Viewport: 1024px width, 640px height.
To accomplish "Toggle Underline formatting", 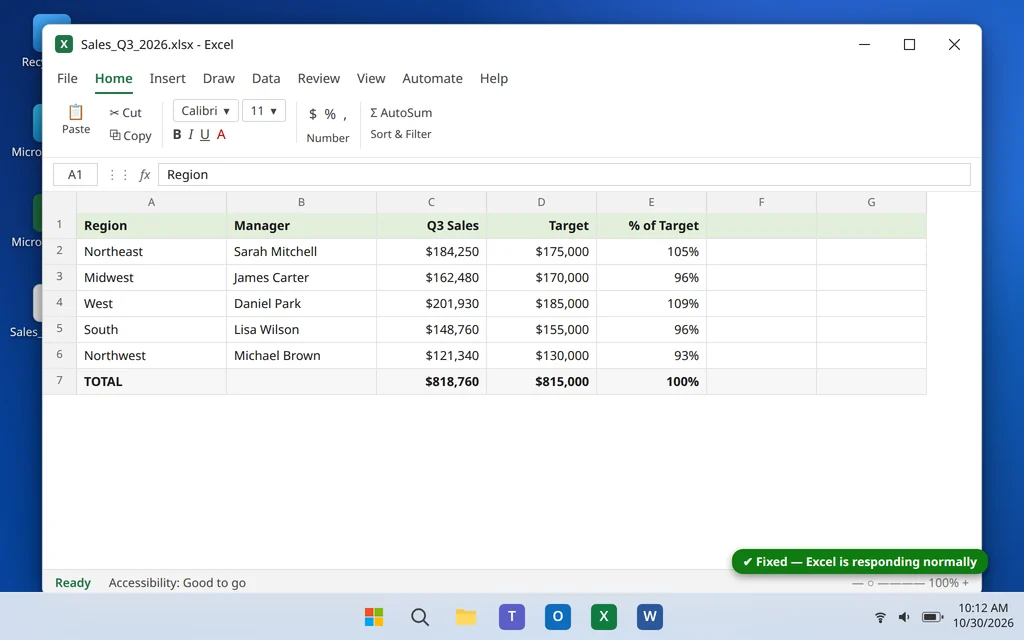I will 205,135.
